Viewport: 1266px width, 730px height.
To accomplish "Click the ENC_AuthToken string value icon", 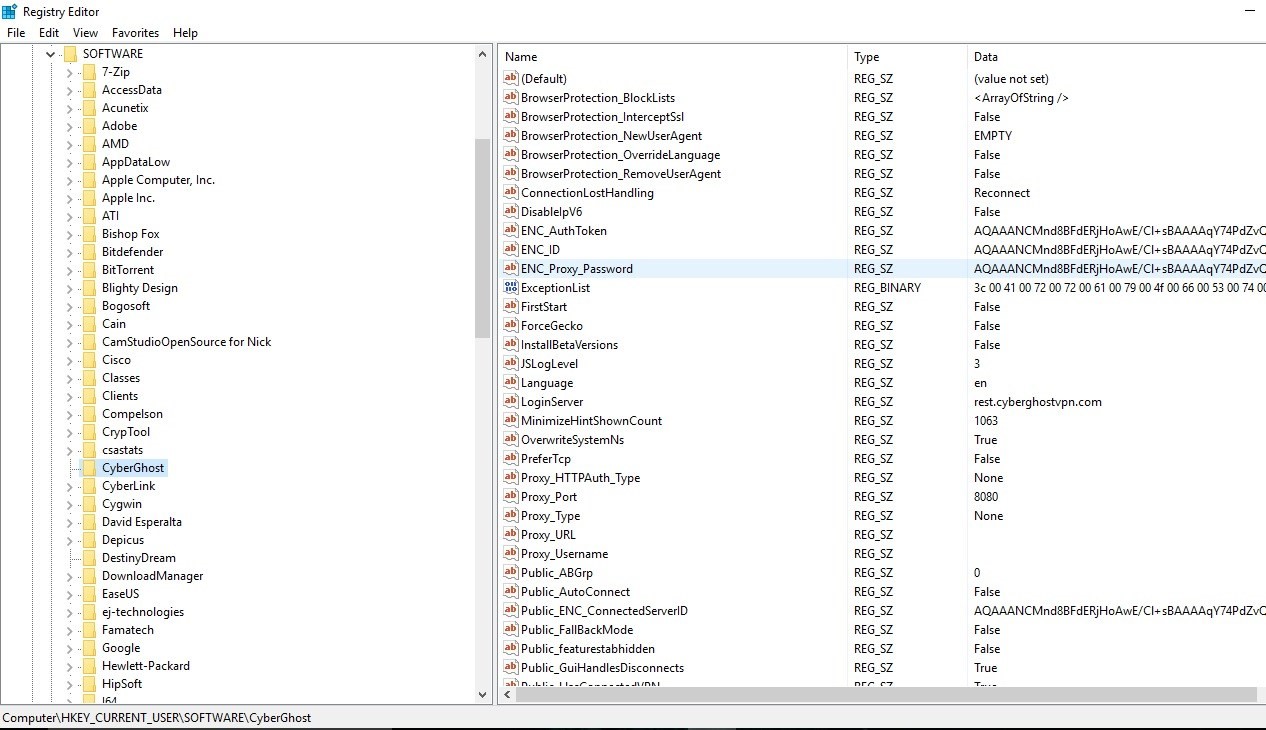I will (511, 231).
